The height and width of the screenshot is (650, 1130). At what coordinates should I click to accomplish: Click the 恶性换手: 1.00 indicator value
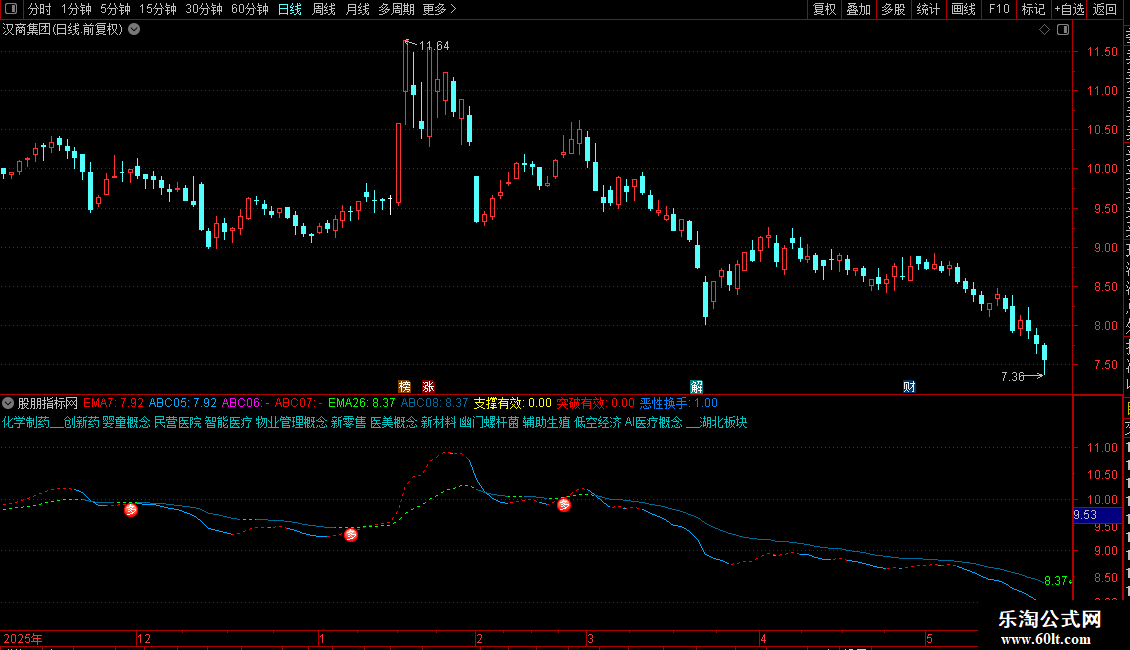679,403
